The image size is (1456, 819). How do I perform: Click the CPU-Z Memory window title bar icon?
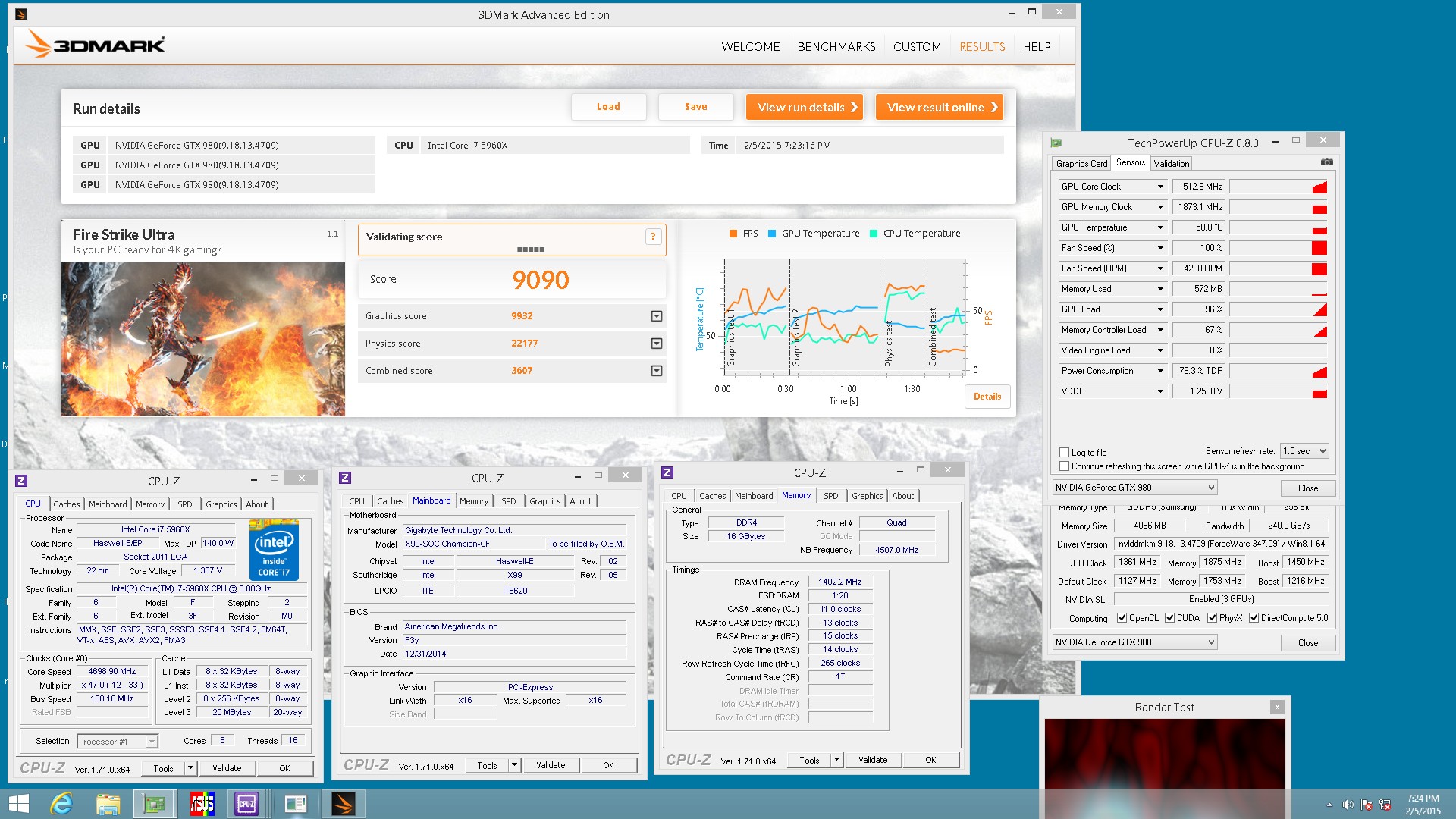pyautogui.click(x=667, y=472)
